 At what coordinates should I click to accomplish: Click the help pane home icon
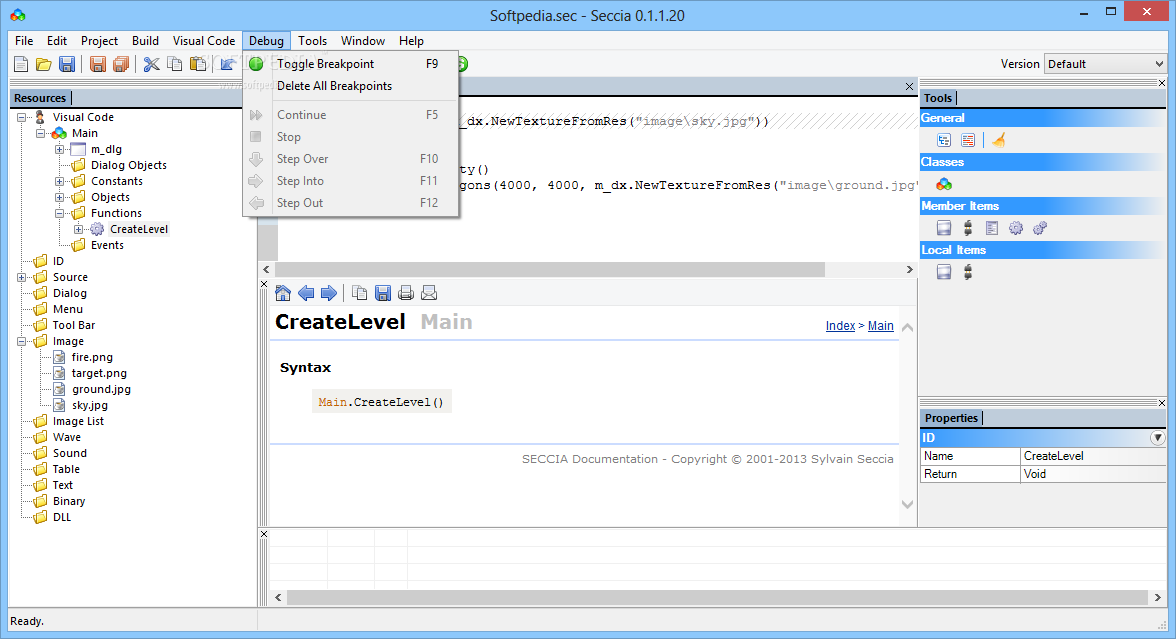283,293
